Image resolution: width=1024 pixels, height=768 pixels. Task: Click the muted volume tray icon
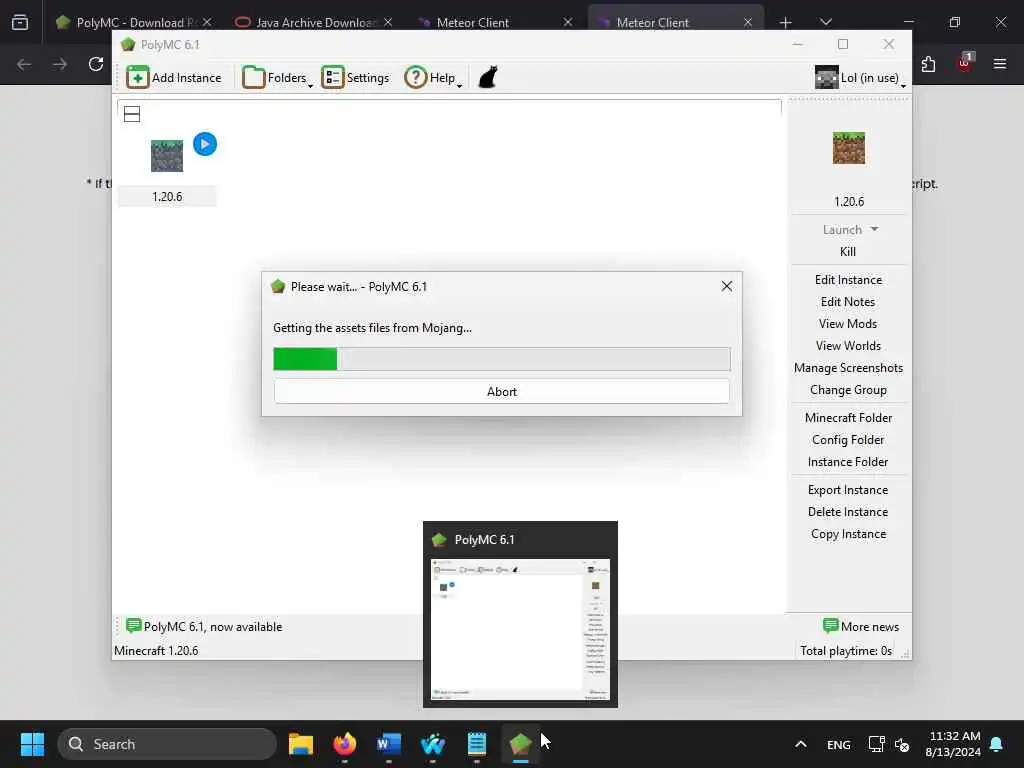coord(903,744)
